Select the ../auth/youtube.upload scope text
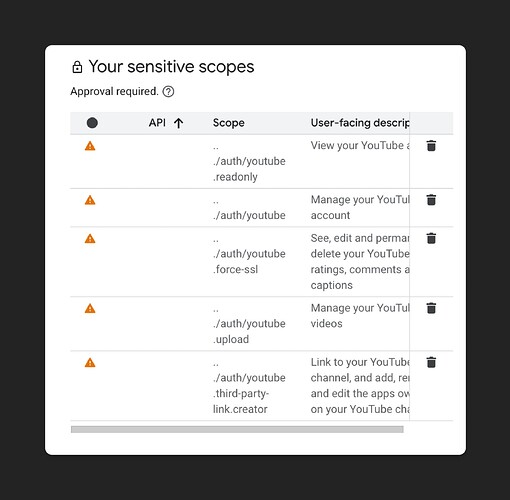 (x=249, y=324)
